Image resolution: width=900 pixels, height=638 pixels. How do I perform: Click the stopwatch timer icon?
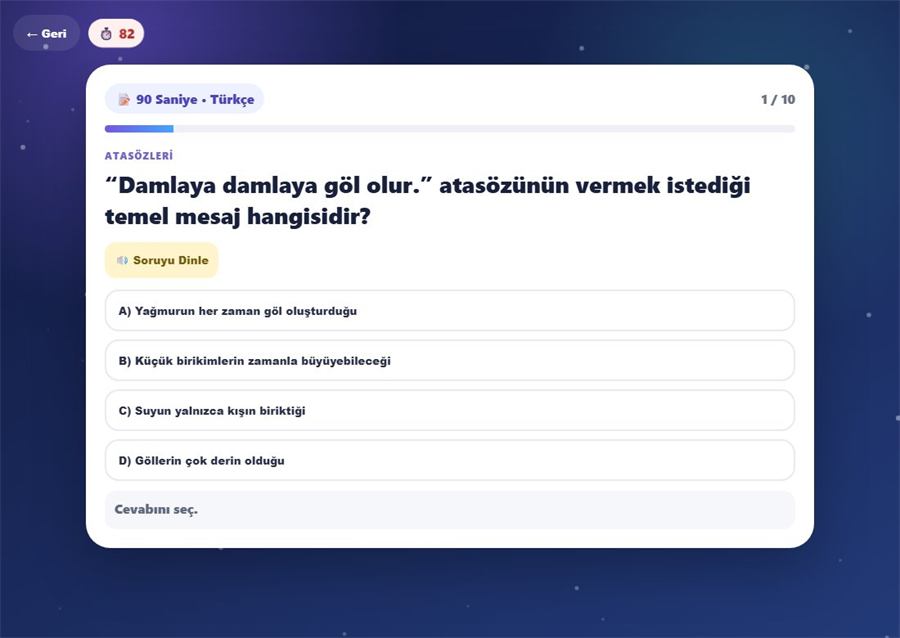click(106, 34)
